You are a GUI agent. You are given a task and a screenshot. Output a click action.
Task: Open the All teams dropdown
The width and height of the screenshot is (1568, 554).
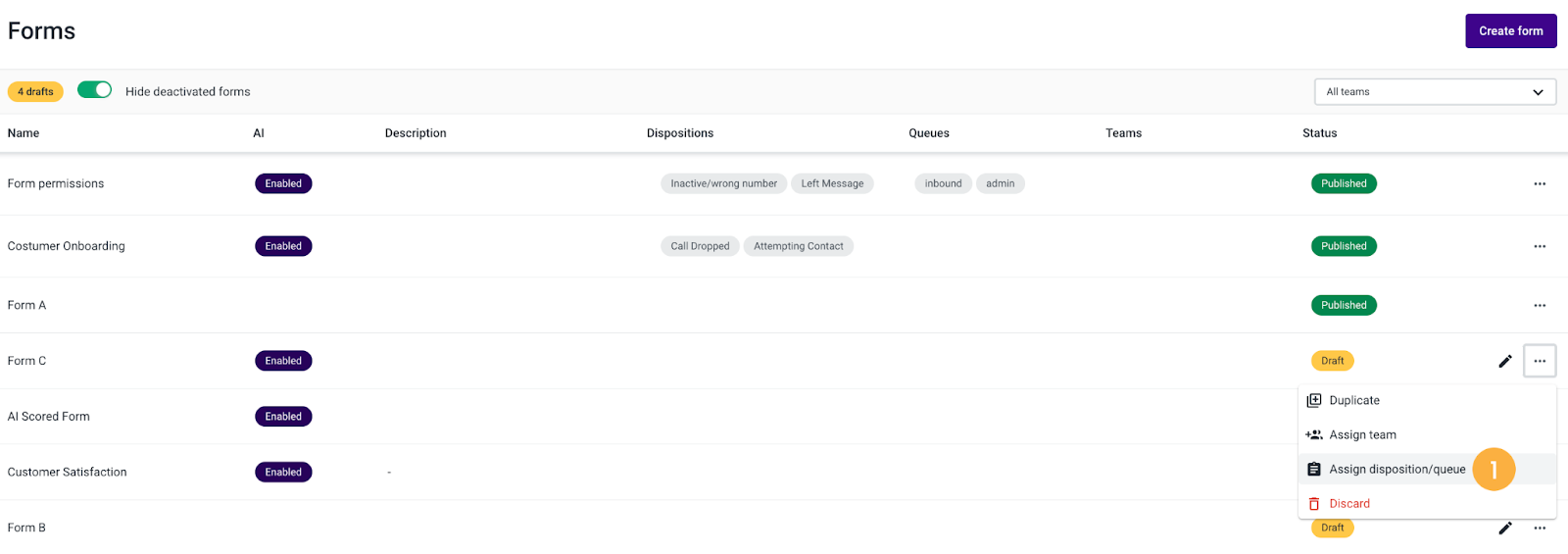[x=1435, y=91]
